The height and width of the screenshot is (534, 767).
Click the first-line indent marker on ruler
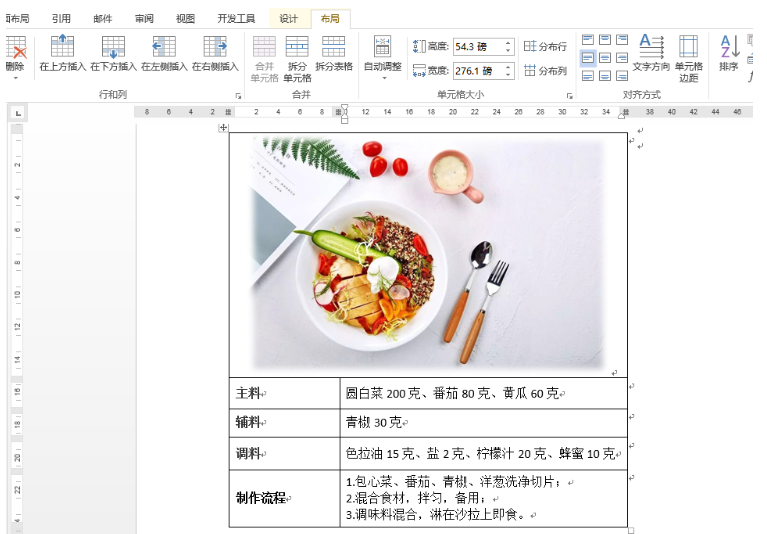[x=344, y=107]
